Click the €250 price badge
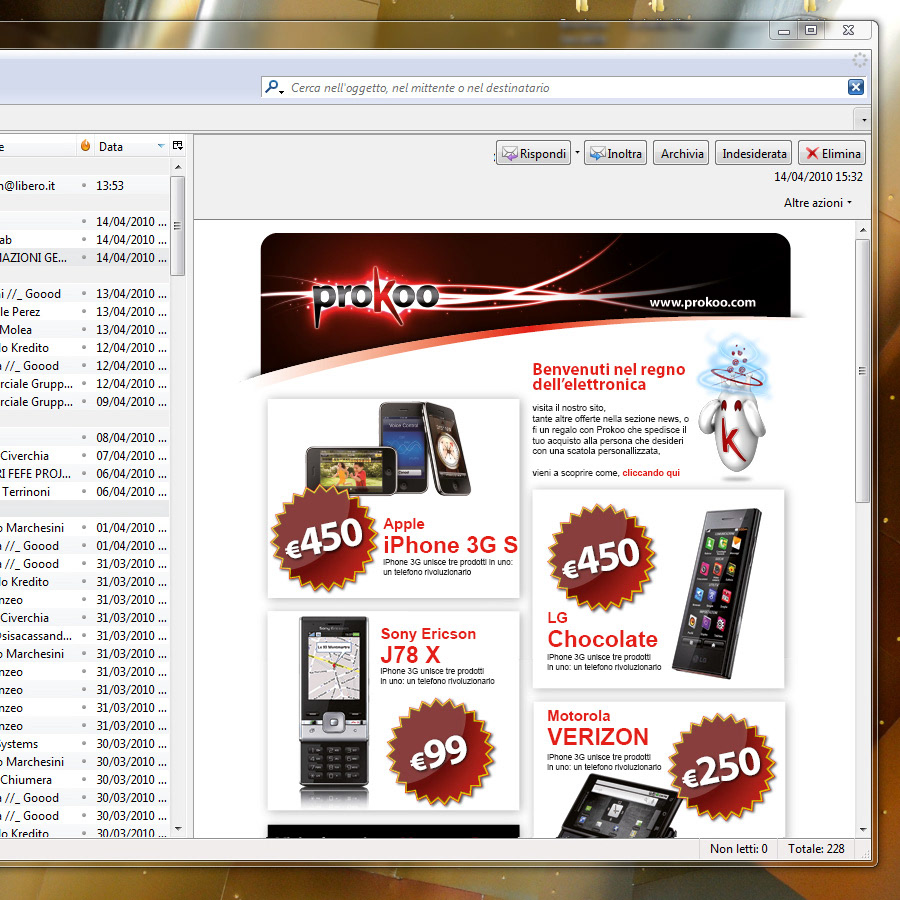Viewport: 900px width, 900px height. [x=722, y=767]
